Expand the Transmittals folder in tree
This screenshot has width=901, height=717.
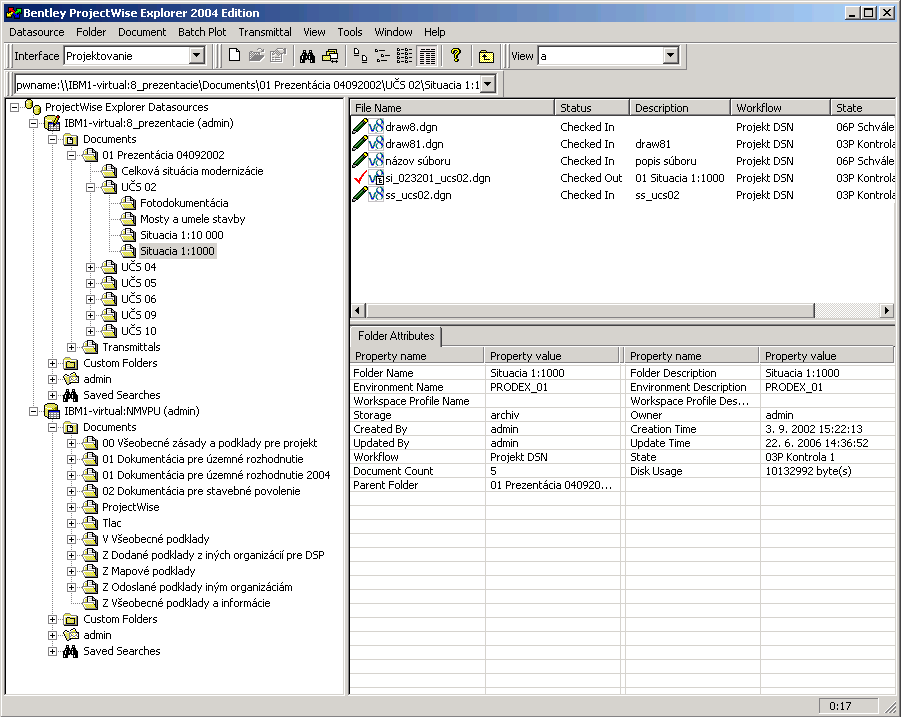[72, 347]
